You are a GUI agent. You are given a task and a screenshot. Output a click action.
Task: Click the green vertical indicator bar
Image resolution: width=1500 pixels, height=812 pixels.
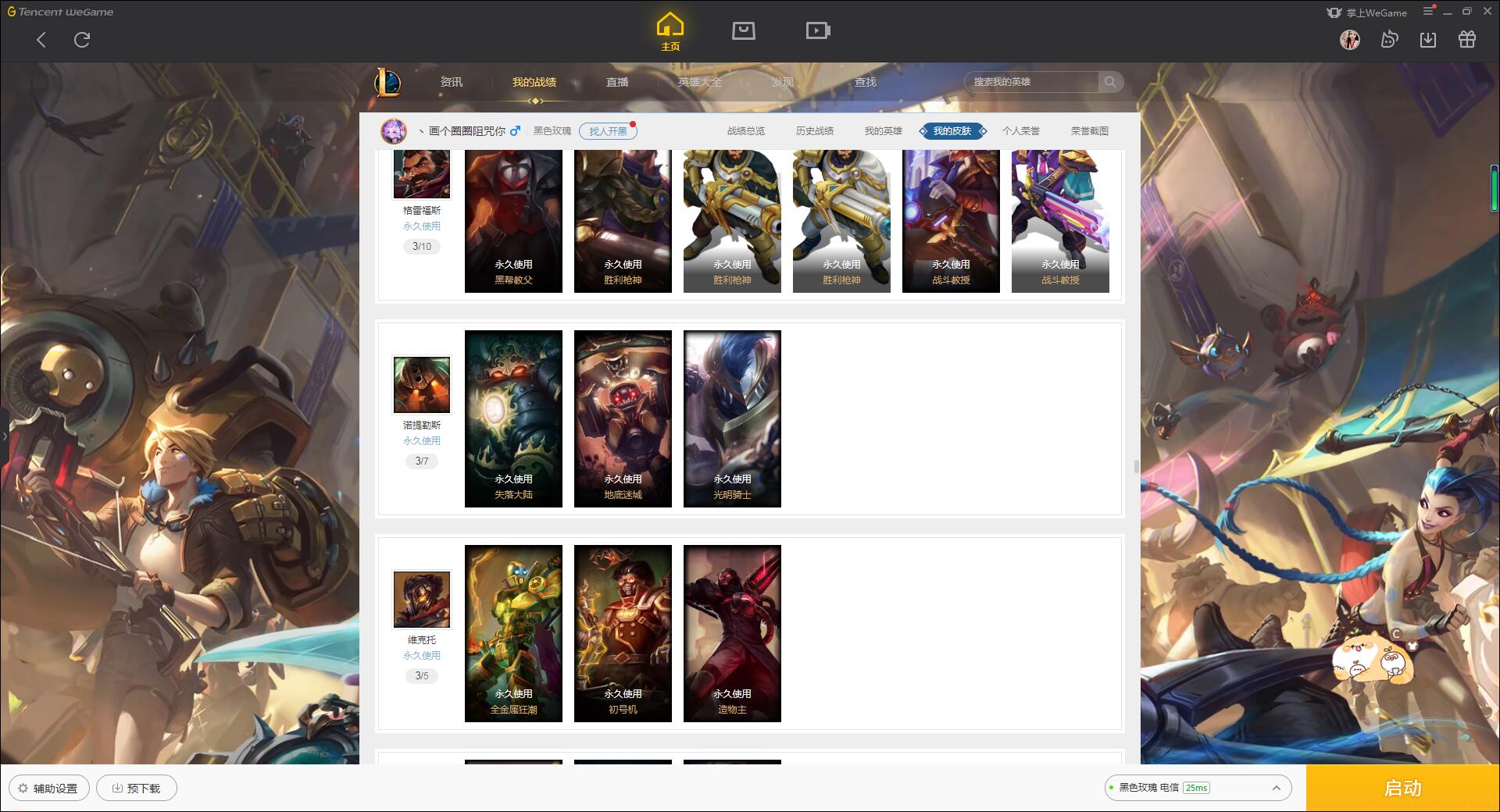click(x=1495, y=188)
